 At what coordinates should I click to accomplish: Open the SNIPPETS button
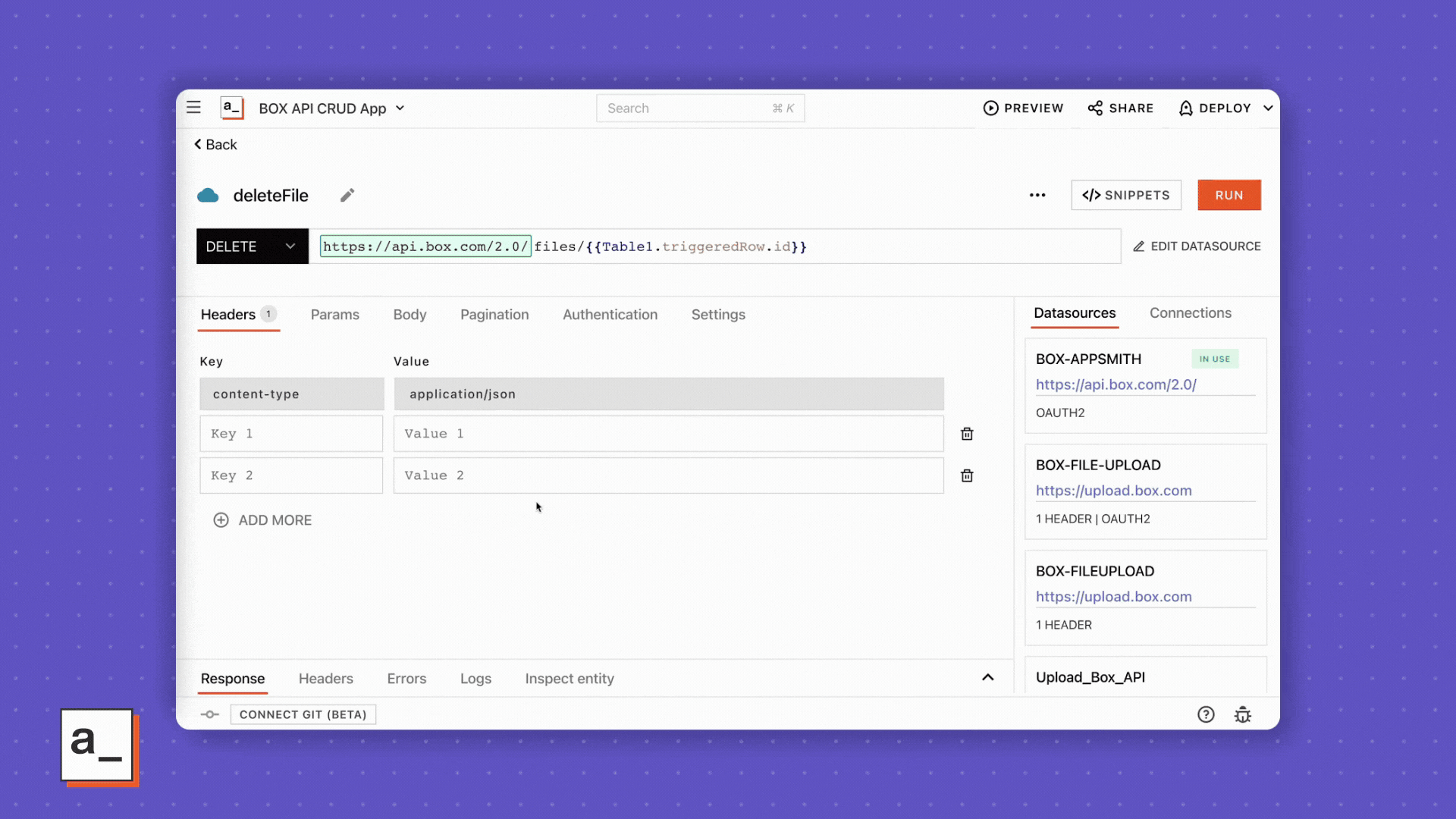(x=1126, y=195)
